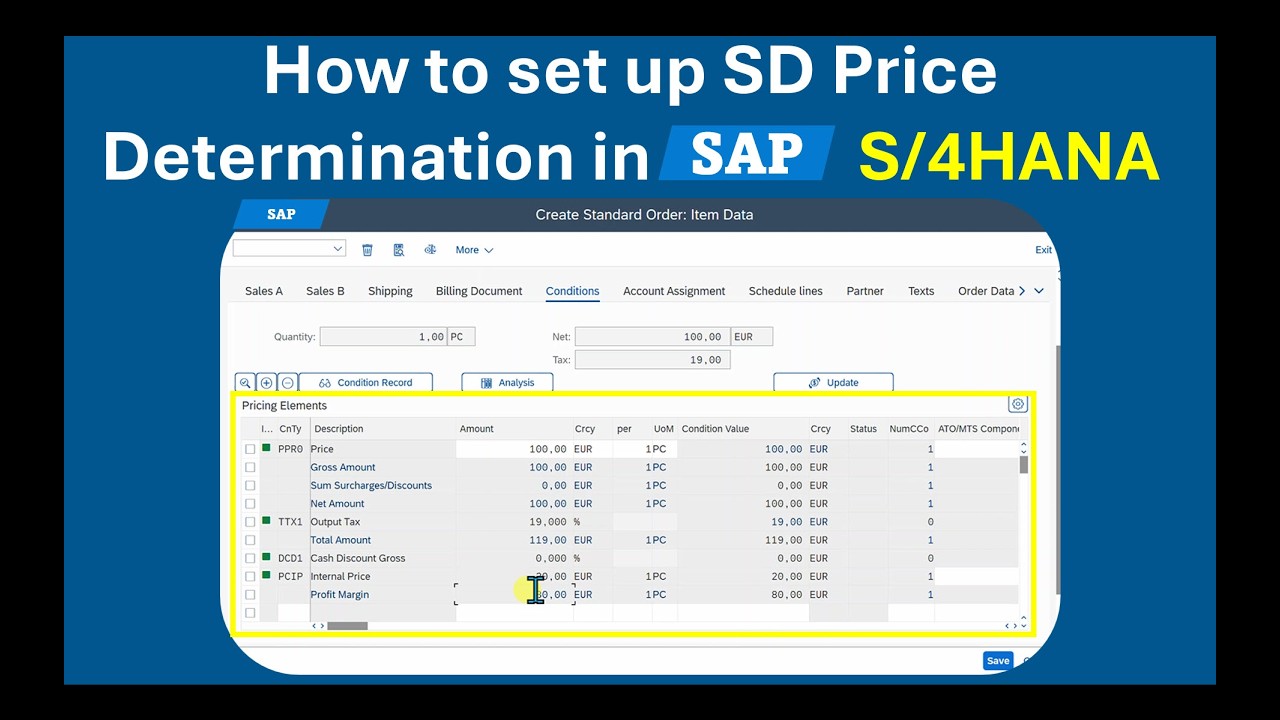Click the delete trash can icon
The height and width of the screenshot is (720, 1280).
(x=367, y=250)
